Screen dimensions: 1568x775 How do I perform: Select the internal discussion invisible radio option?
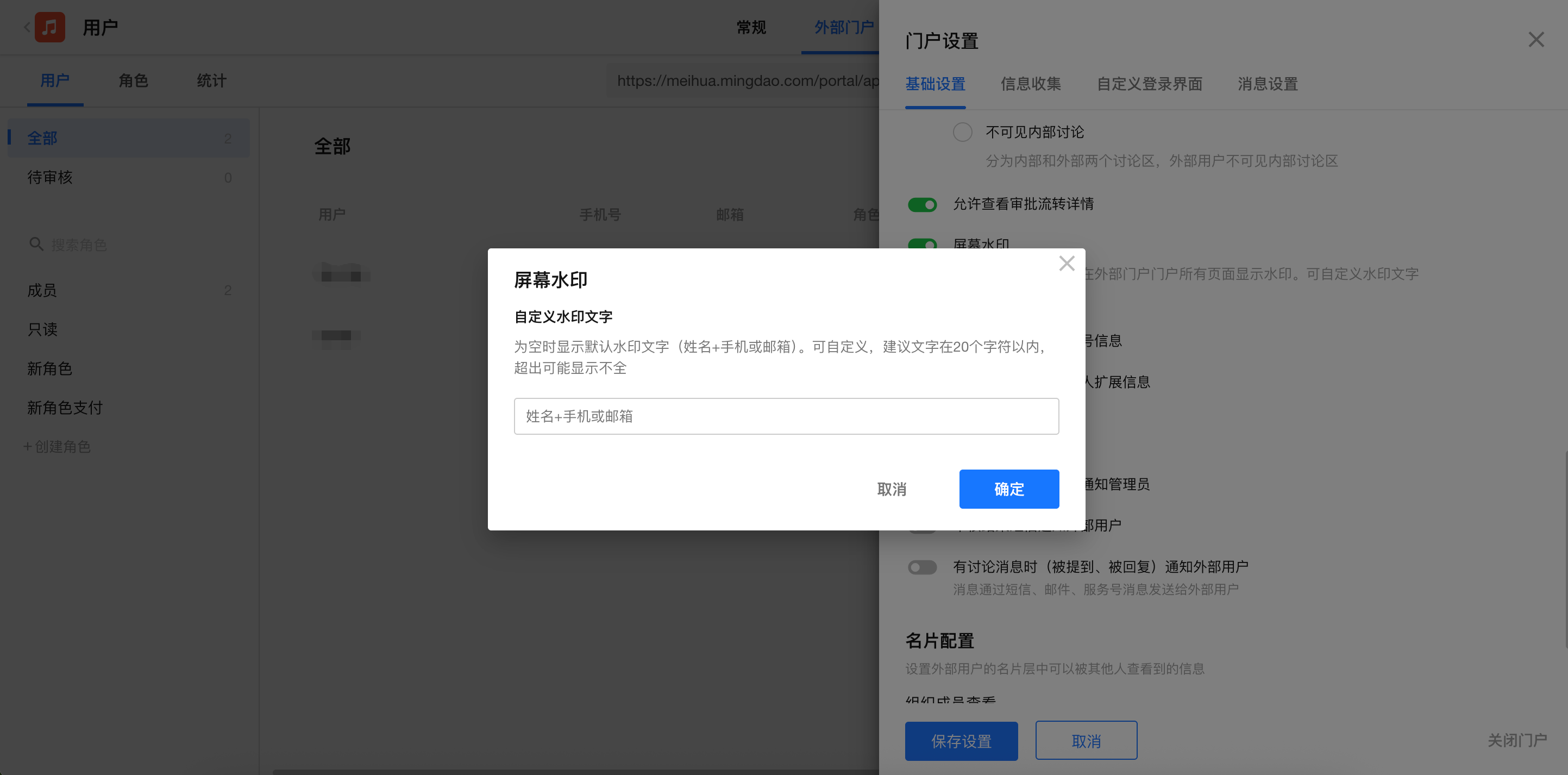[962, 132]
